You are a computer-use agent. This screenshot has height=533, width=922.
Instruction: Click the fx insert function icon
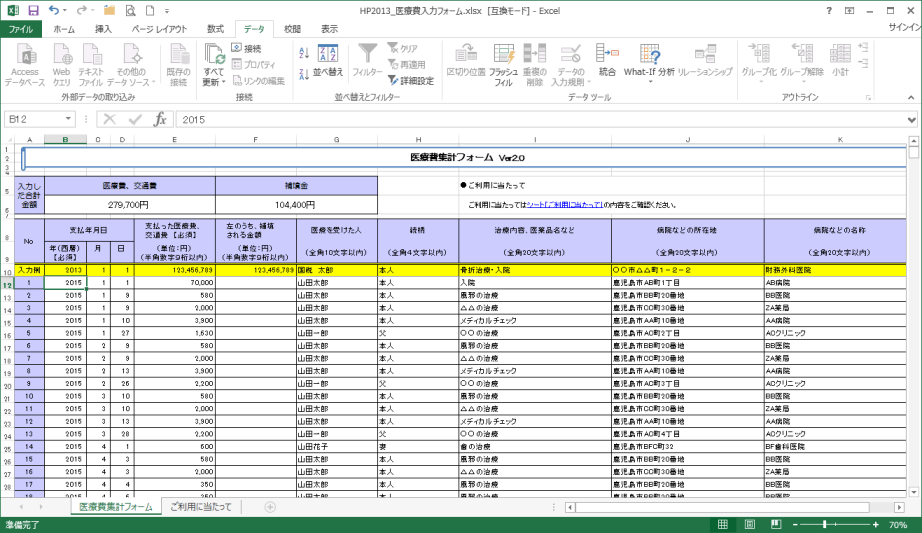pos(160,119)
